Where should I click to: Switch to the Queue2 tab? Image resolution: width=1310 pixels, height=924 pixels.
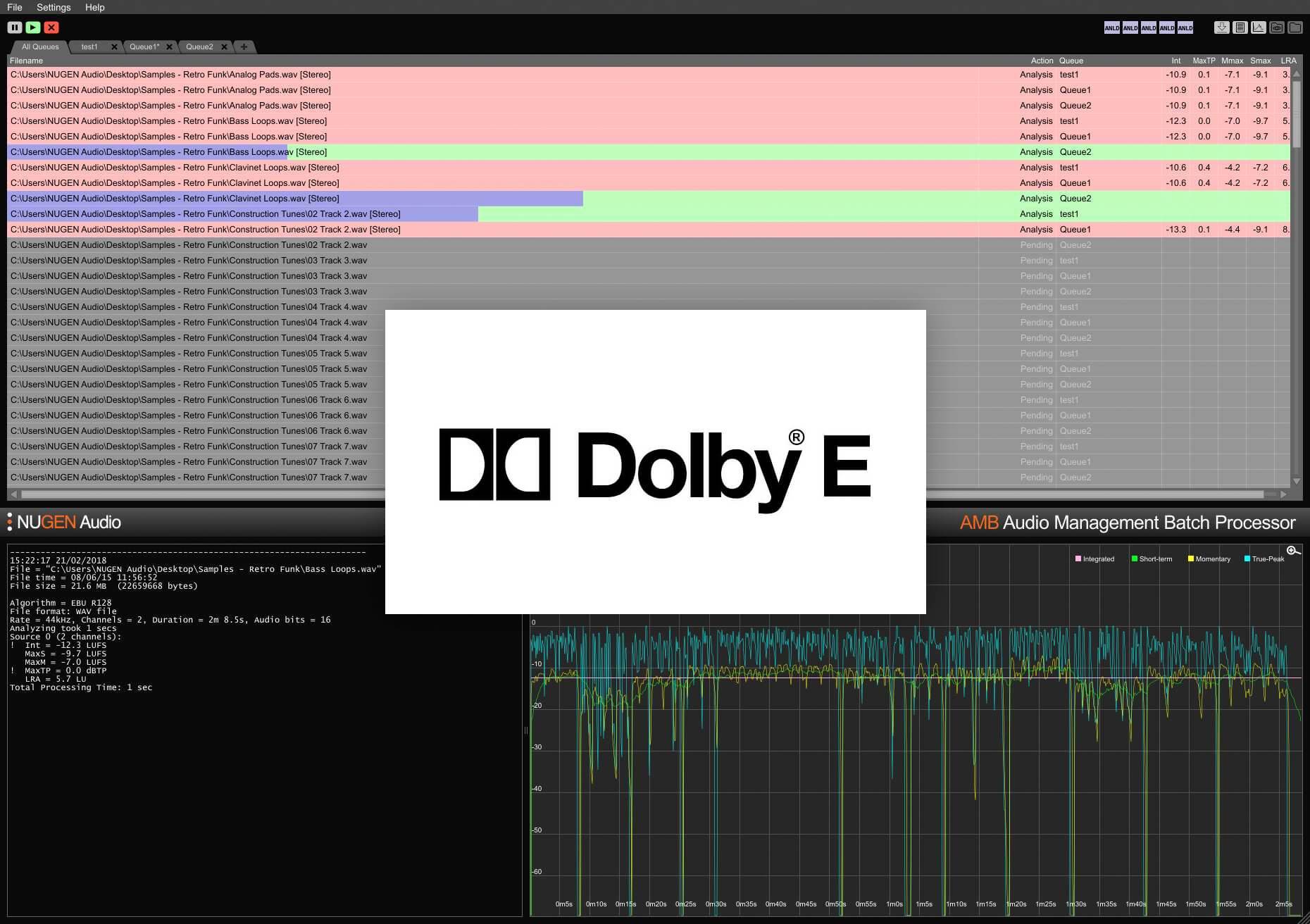coord(201,46)
